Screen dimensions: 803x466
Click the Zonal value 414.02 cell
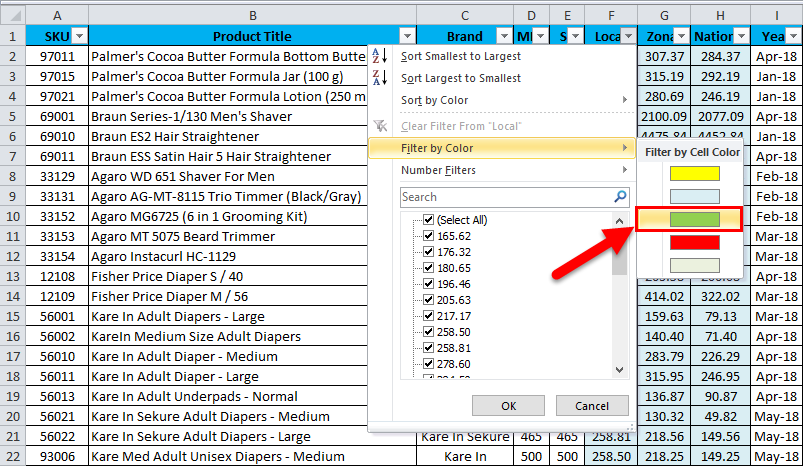pos(664,296)
